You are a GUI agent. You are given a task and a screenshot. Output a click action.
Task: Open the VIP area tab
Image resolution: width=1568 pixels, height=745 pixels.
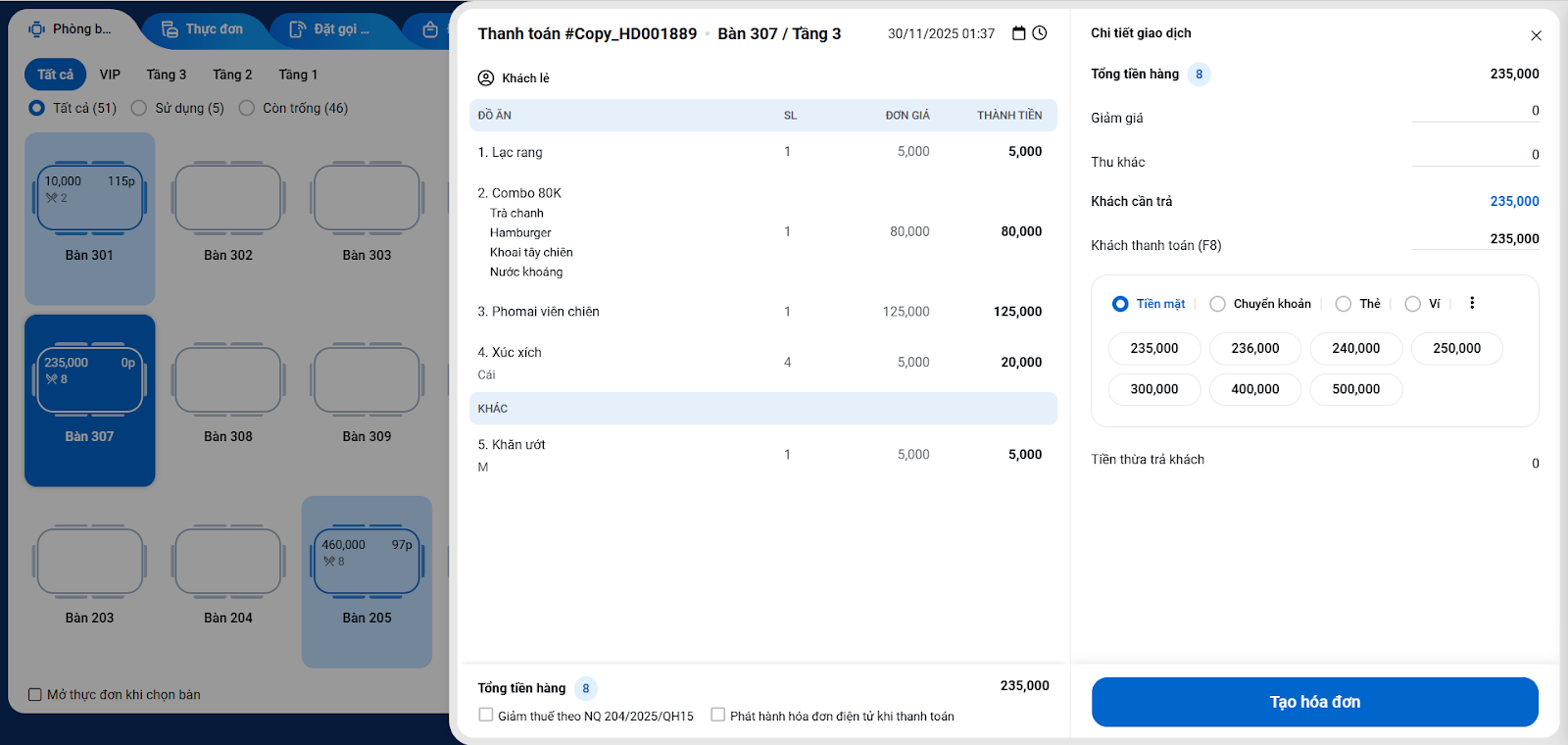point(110,74)
